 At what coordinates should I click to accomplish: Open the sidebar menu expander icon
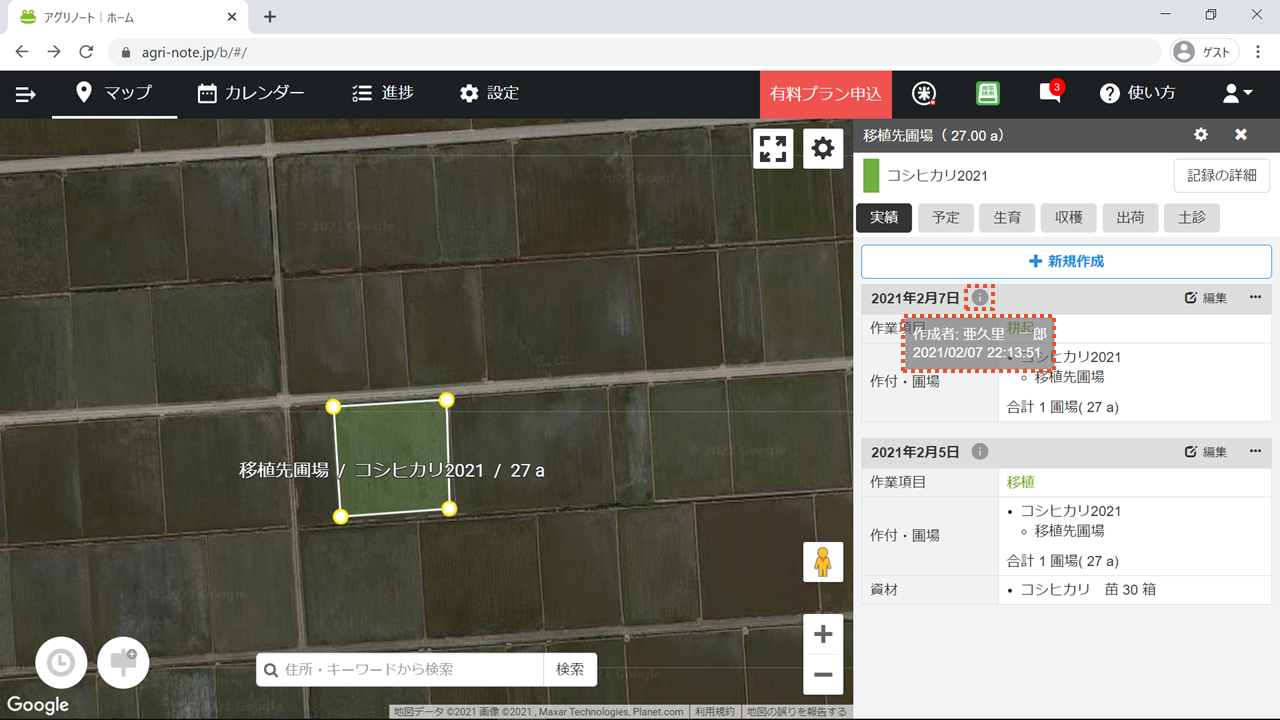tap(25, 94)
